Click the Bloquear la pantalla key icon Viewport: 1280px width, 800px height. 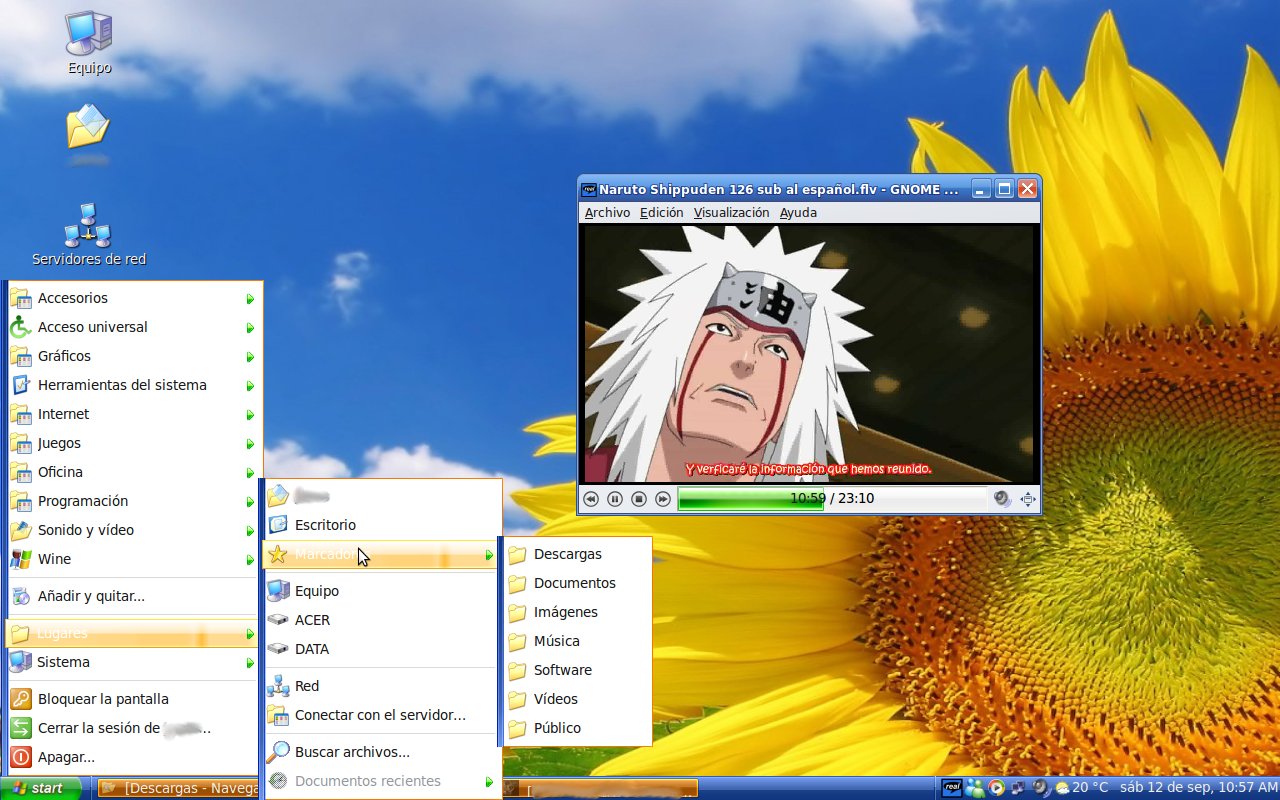[20, 699]
